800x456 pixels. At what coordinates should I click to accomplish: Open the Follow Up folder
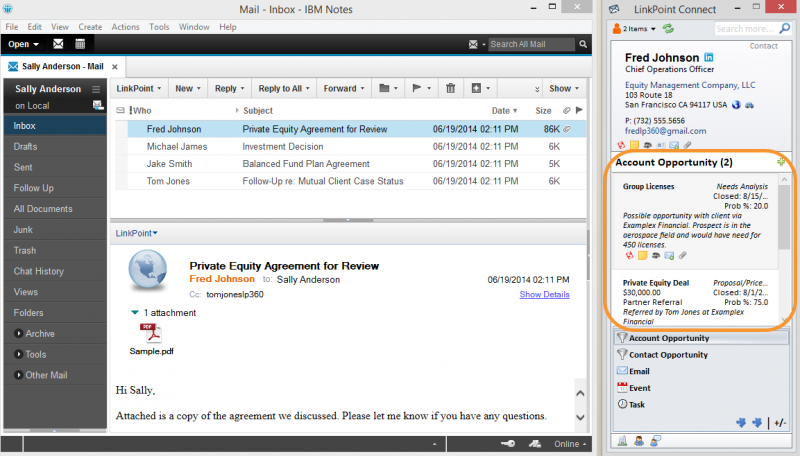(x=55, y=188)
